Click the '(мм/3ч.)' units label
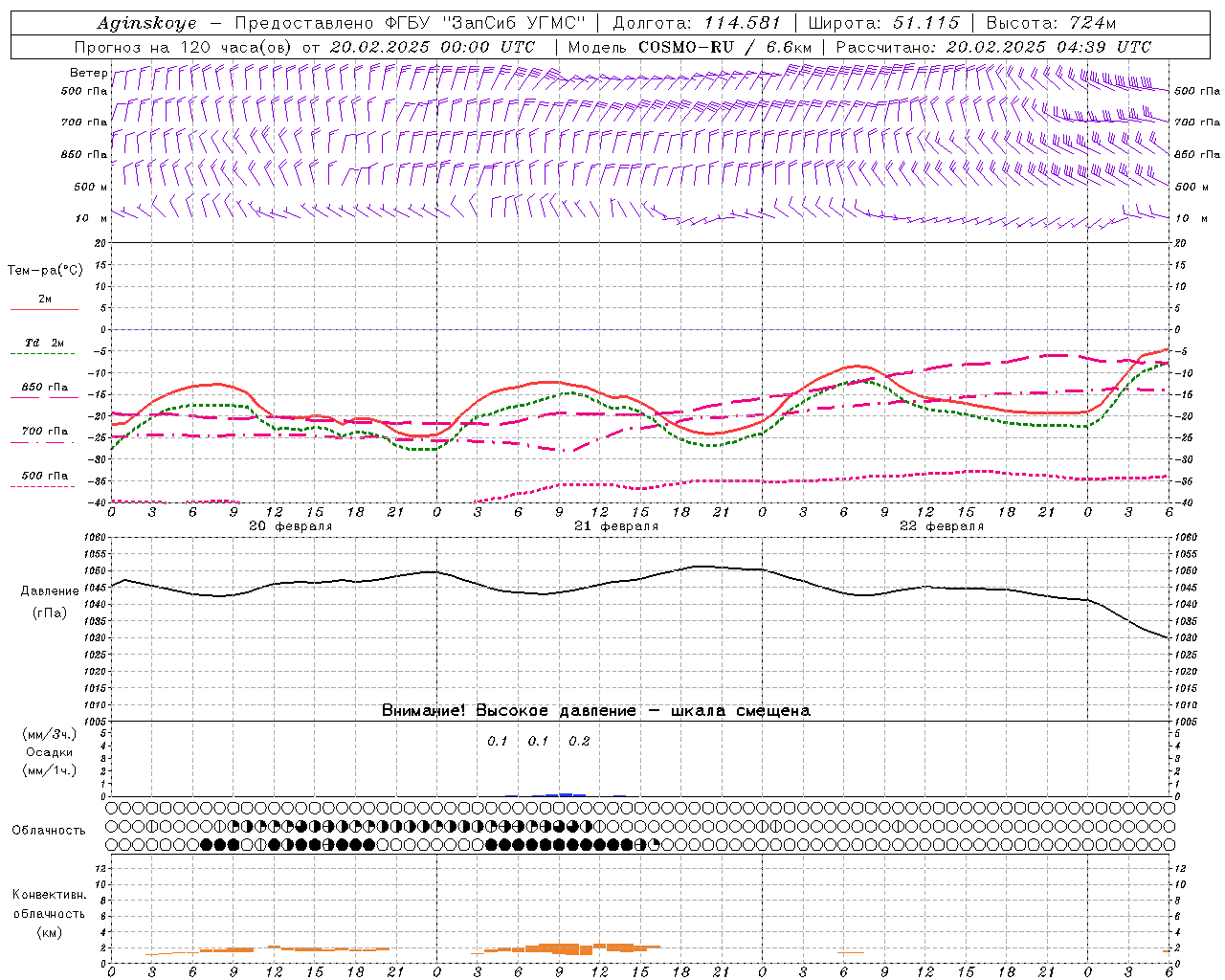The width and height of the screenshot is (1225, 980). pyautogui.click(x=50, y=734)
